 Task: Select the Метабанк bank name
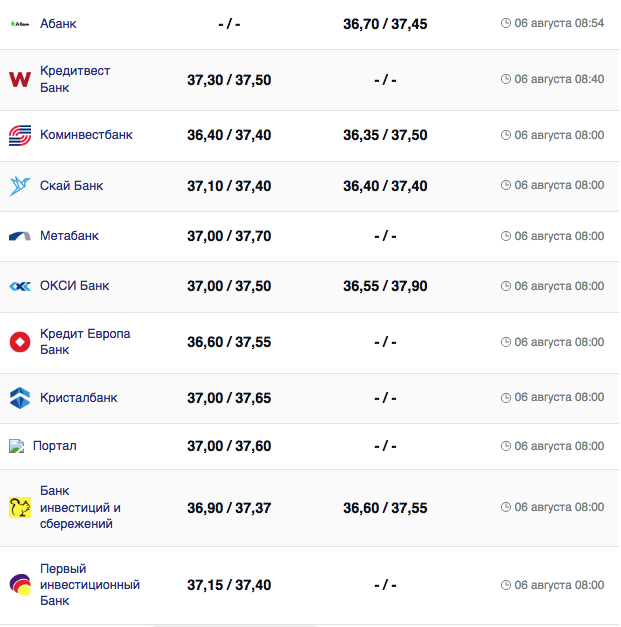(69, 236)
